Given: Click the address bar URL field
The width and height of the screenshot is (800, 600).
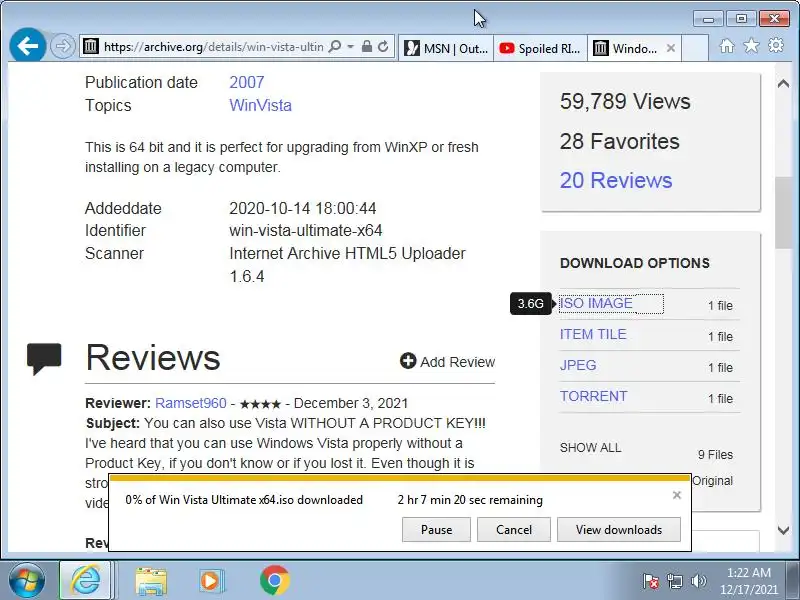Looking at the screenshot, I should pos(213,47).
